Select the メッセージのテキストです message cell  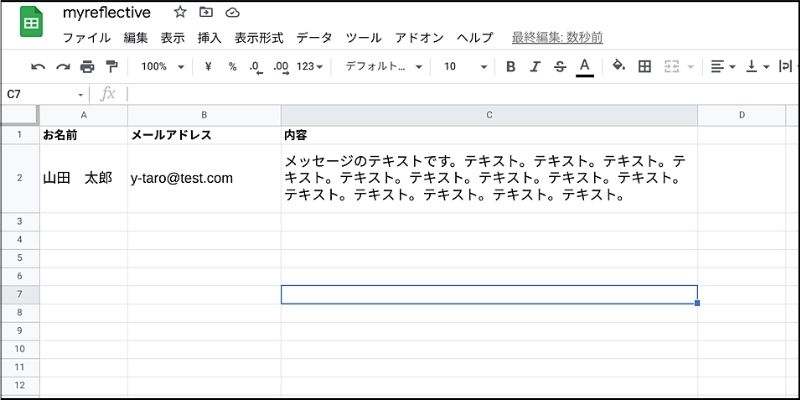489,179
